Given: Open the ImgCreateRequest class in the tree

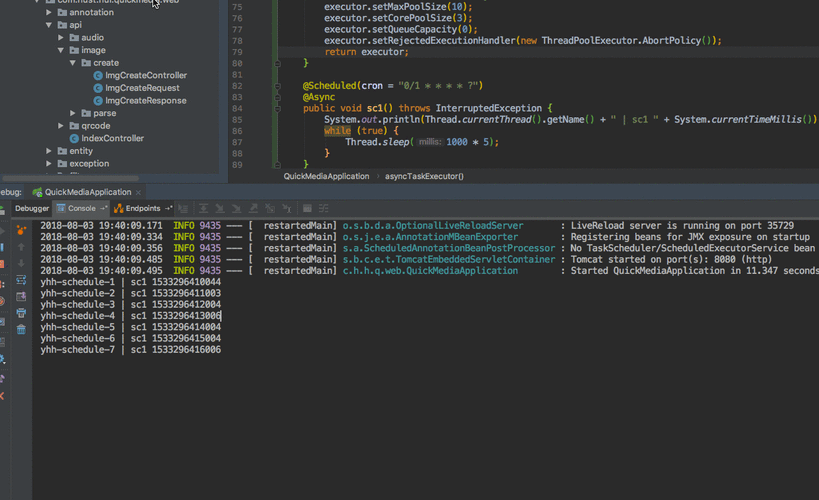Looking at the screenshot, I should 142,88.
